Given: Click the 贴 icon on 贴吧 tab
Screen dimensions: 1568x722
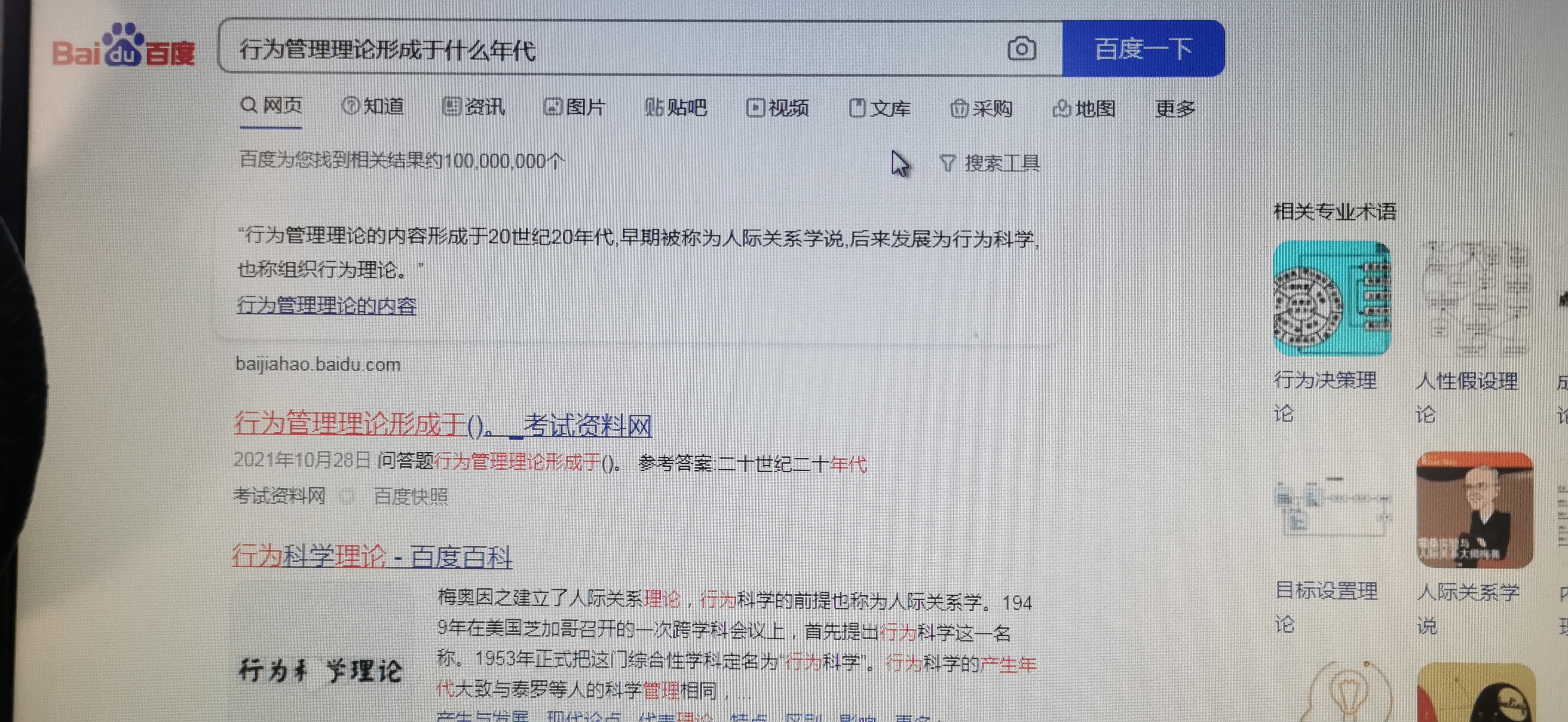Looking at the screenshot, I should click(654, 107).
